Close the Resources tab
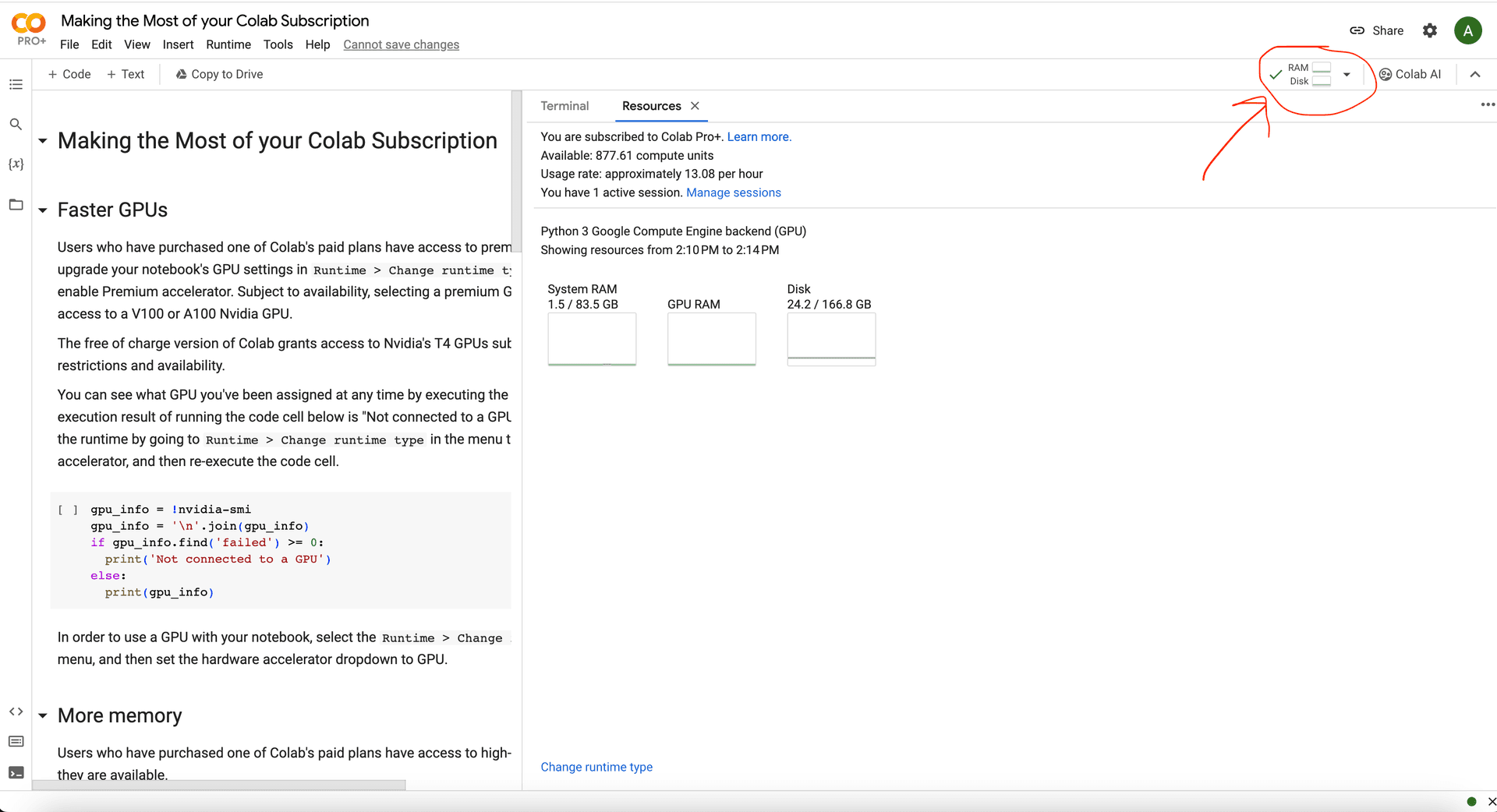The height and width of the screenshot is (812, 1497). [695, 106]
